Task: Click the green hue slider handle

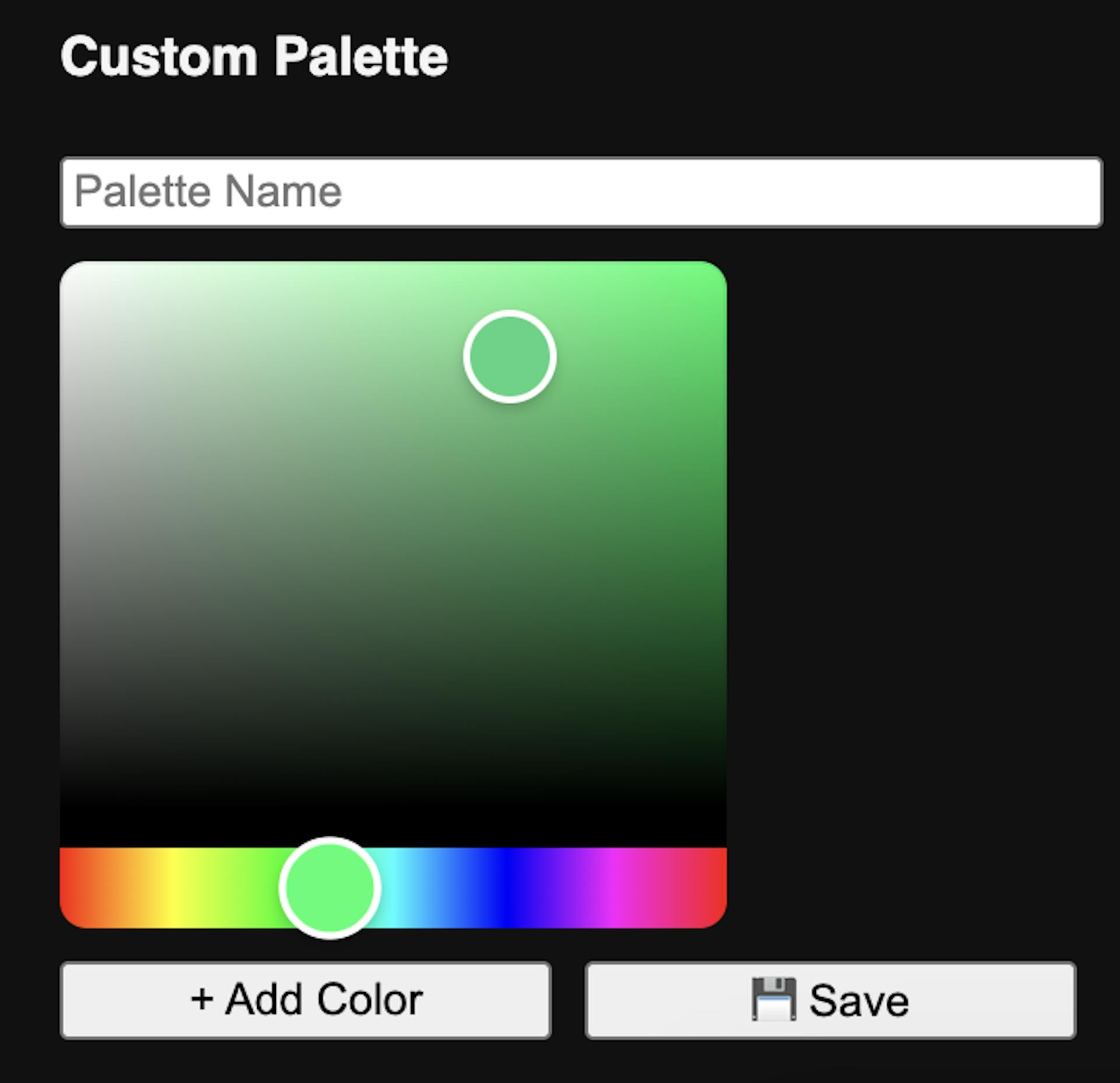Action: coord(330,888)
